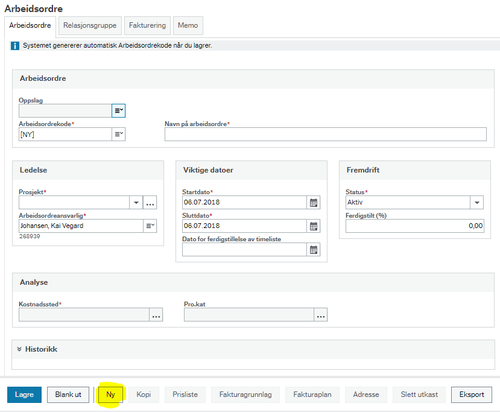Screen dimensions: 500x412
Task: Switch to the Relasjonsgruppe tab
Action: (x=90, y=25)
